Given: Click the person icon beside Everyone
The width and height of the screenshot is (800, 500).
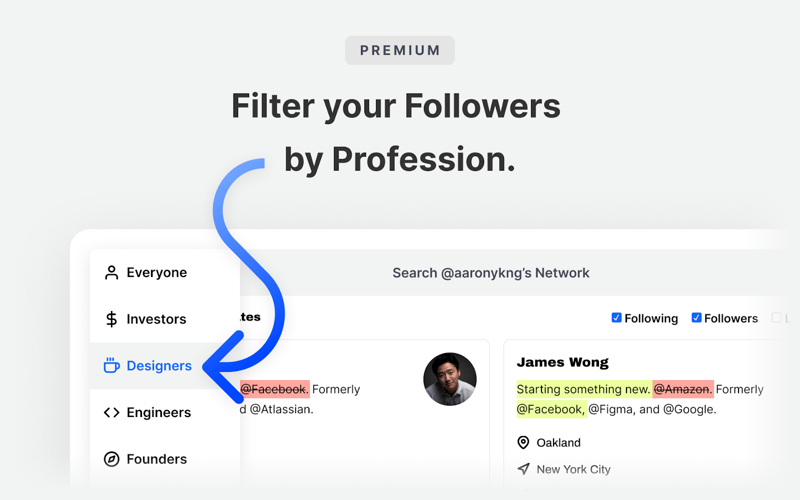Looking at the screenshot, I should (x=112, y=272).
